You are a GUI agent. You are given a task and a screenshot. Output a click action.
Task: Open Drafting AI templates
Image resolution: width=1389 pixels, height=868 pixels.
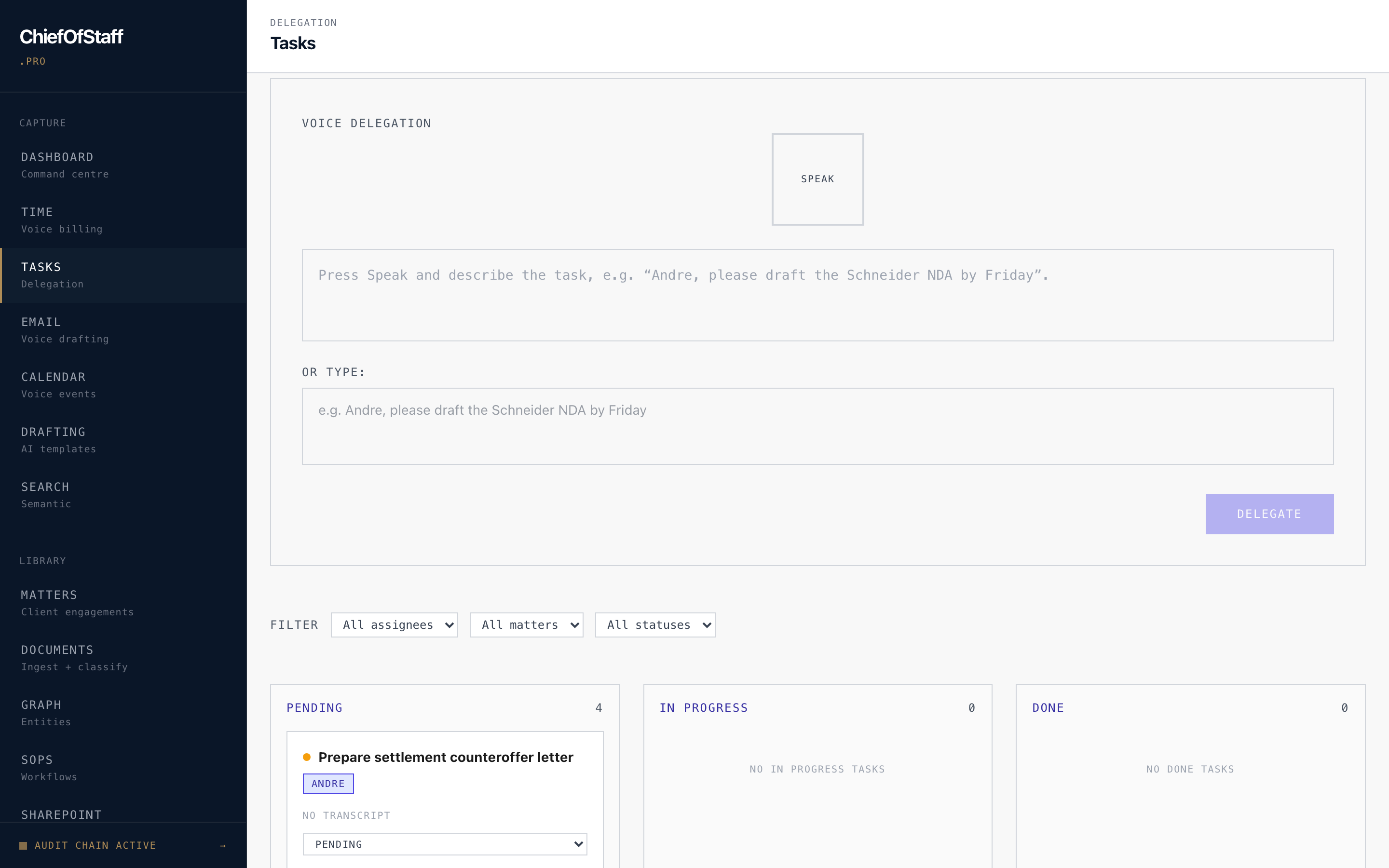tap(123, 440)
